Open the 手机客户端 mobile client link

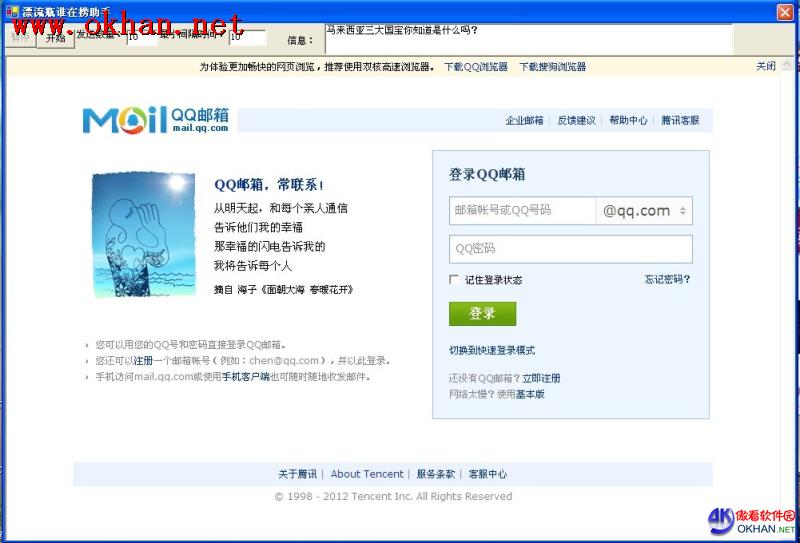245,377
